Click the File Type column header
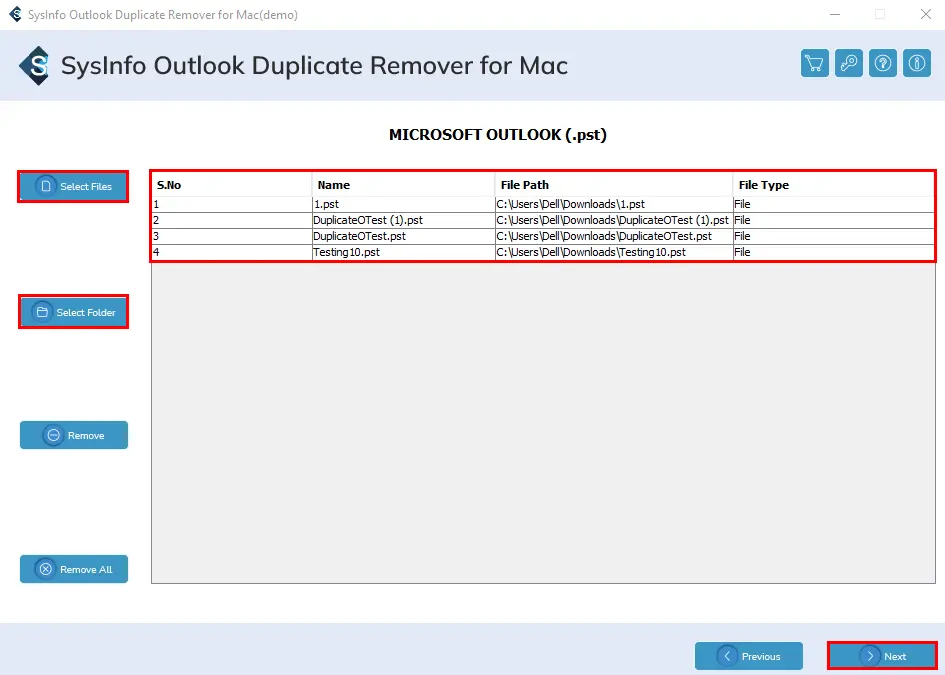 click(834, 185)
